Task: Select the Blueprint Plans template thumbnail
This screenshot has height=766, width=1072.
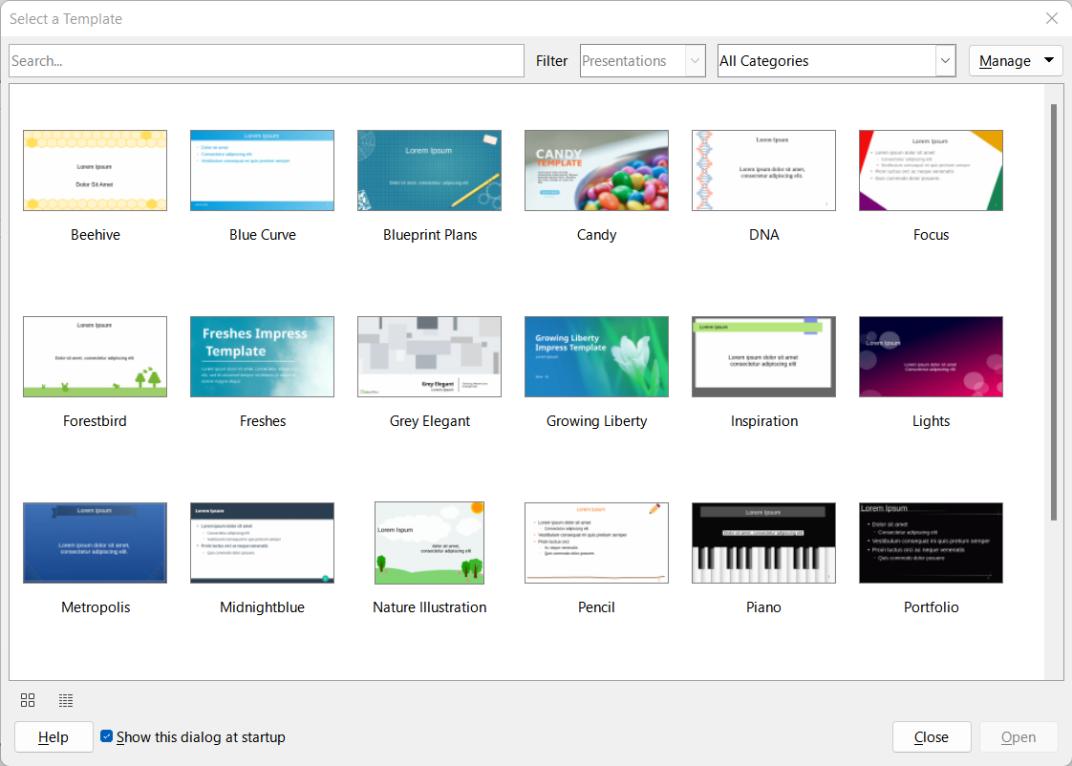Action: [x=429, y=170]
